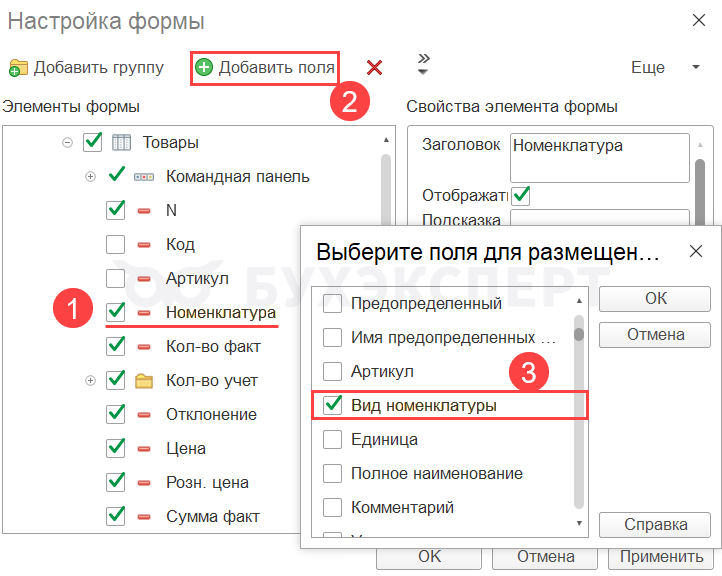Enable the Код field checkbox
Viewport: 722px width, 576px height.
coord(115,244)
